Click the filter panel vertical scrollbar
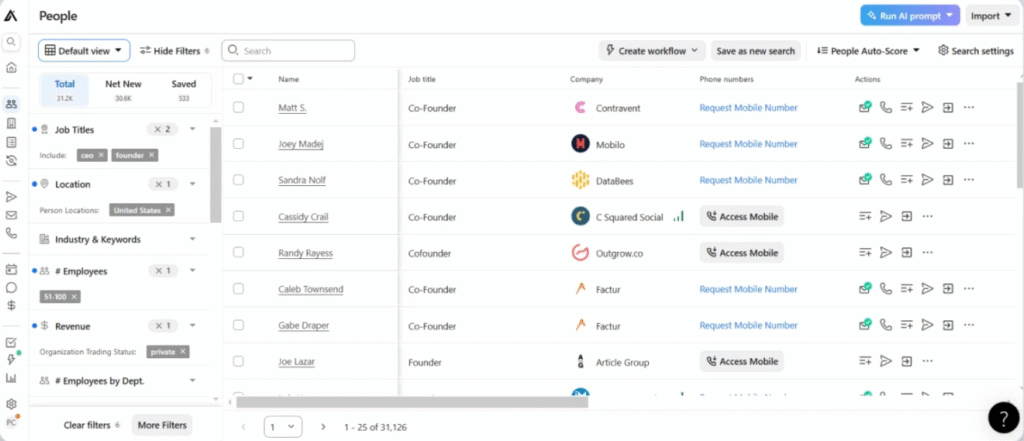The width and height of the screenshot is (1024, 441). pyautogui.click(x=216, y=175)
